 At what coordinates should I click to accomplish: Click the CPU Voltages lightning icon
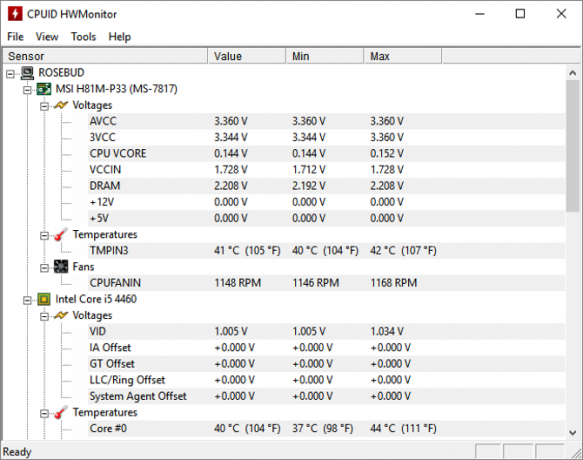61,315
